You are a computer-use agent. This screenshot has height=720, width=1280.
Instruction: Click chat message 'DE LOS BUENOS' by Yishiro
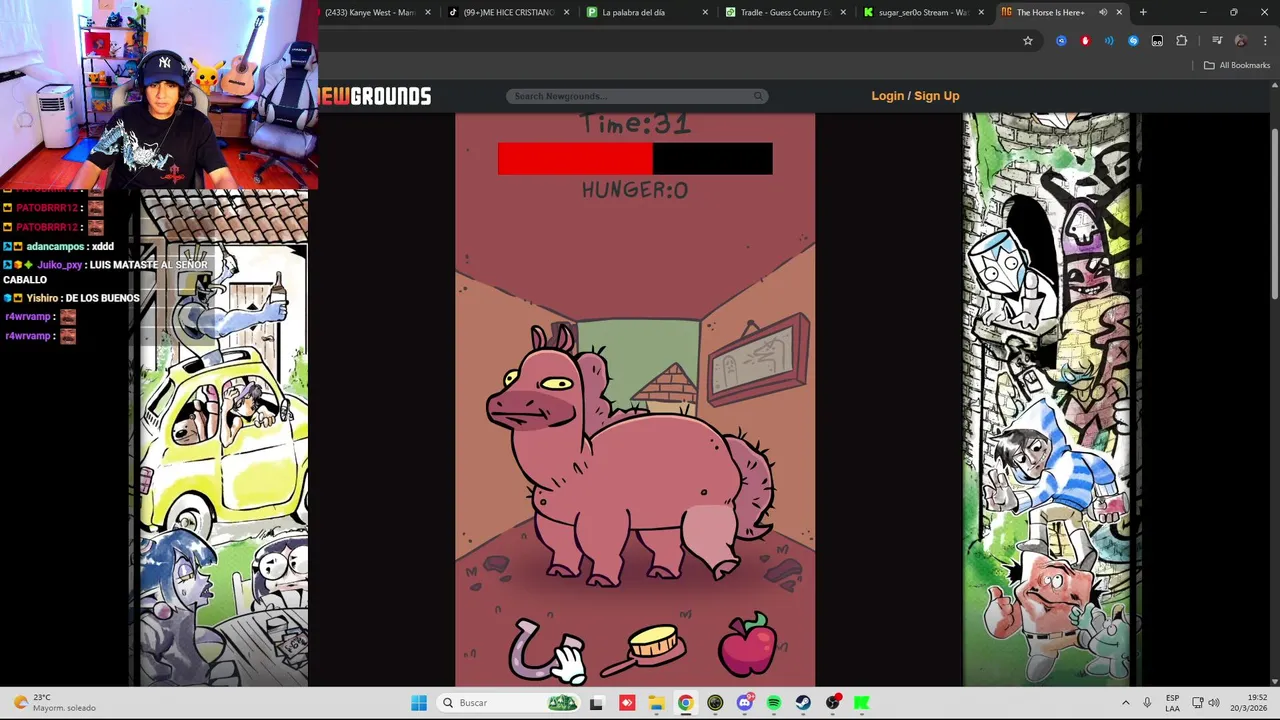[72, 298]
